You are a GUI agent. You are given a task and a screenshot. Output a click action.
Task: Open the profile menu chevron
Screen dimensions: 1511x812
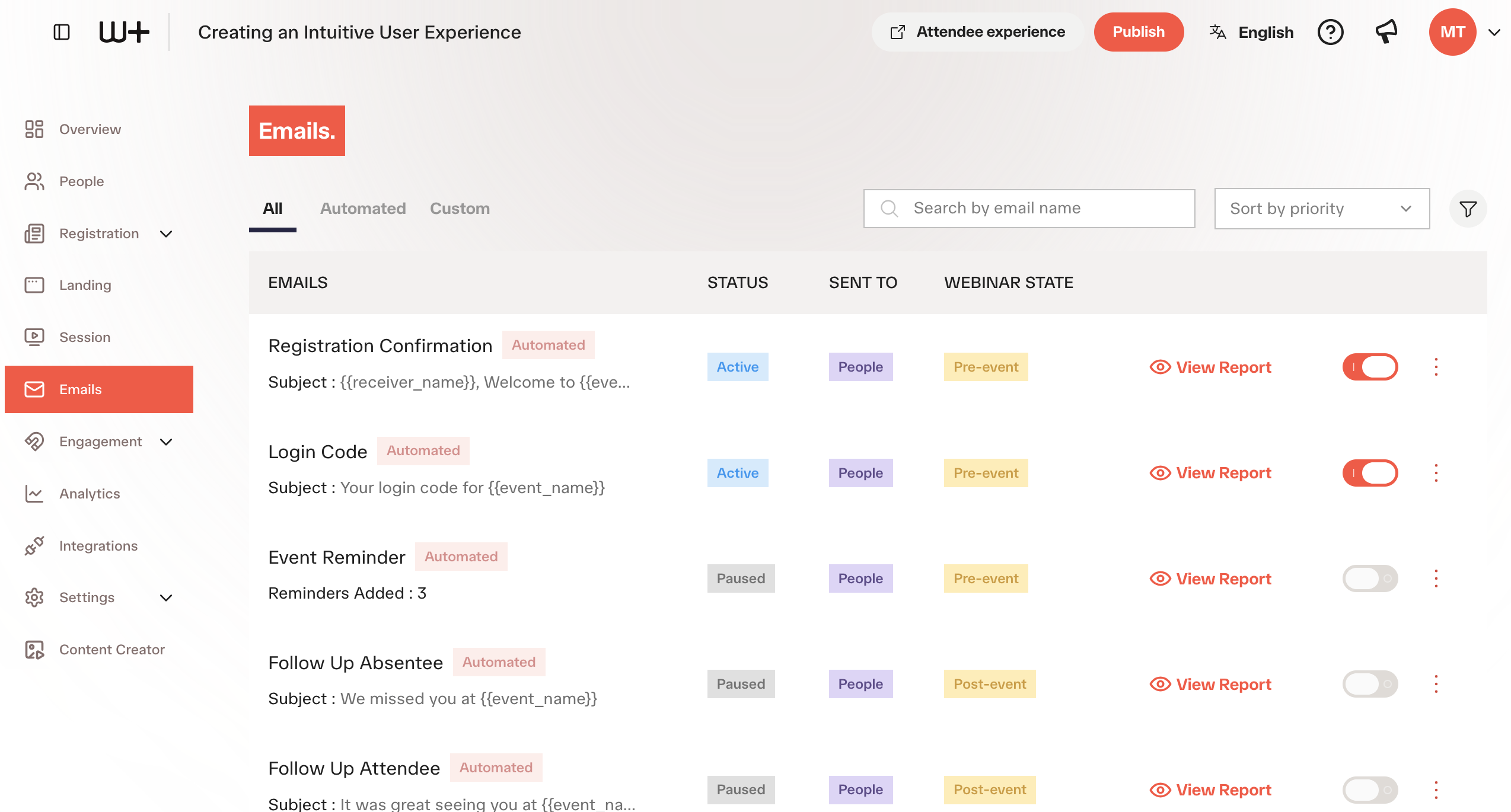[x=1494, y=32]
